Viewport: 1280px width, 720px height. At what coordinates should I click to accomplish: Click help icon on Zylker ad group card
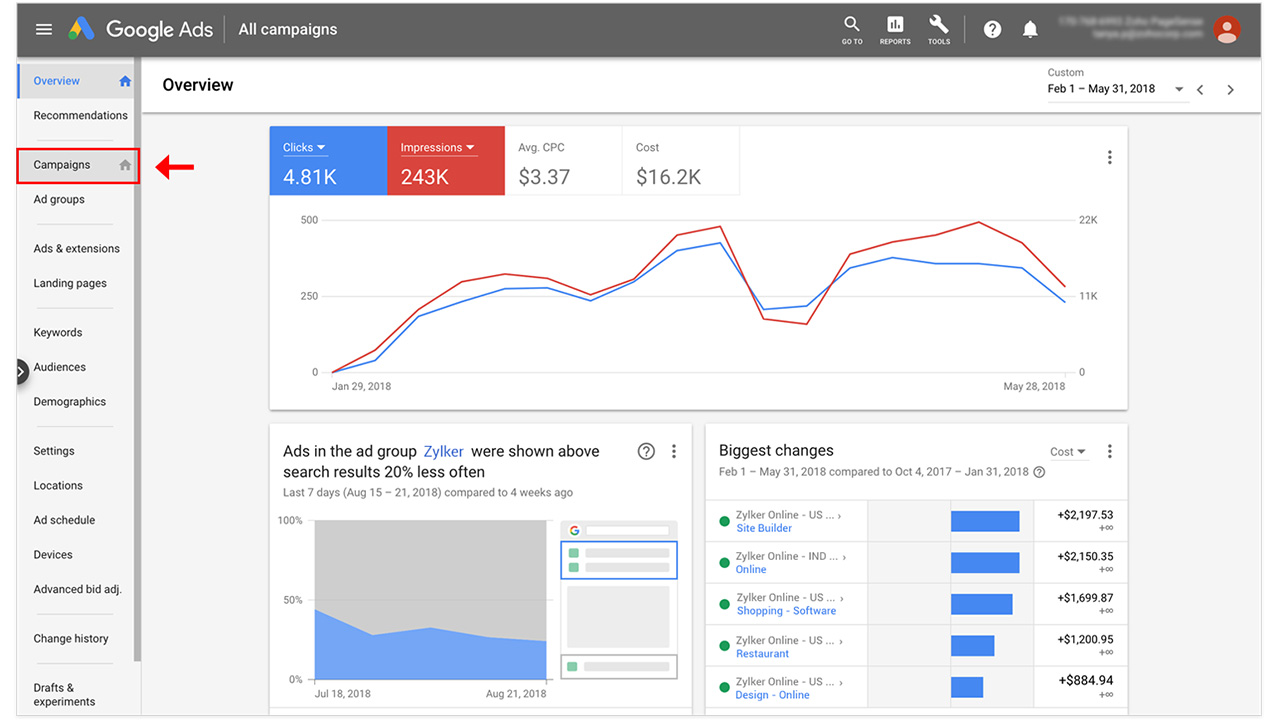click(646, 452)
